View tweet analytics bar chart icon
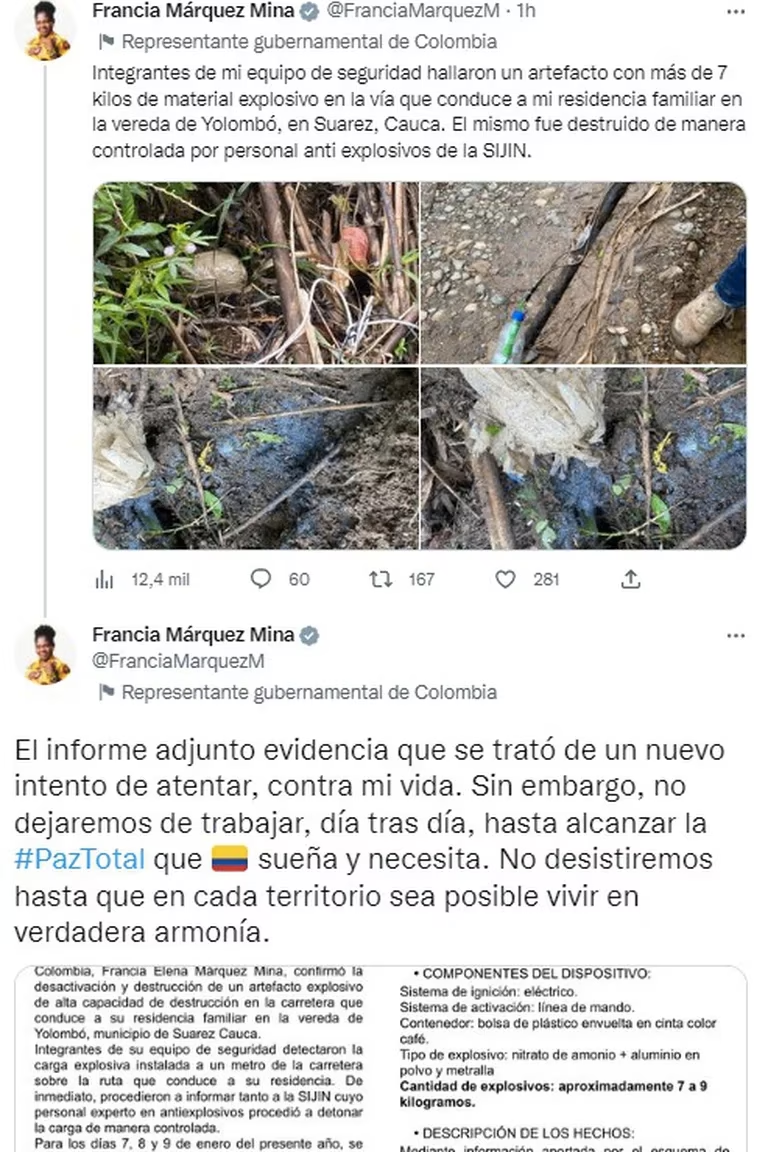The width and height of the screenshot is (768, 1152). [104, 580]
